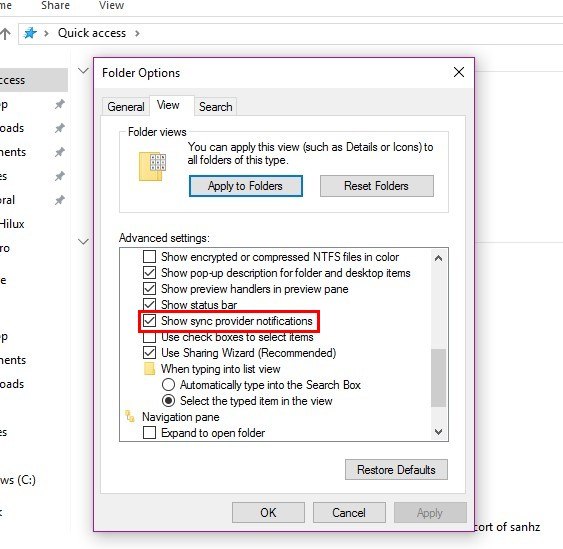Collapse the lower section chevron in Explorer window
This screenshot has width=563, height=549.
pos(83,241)
